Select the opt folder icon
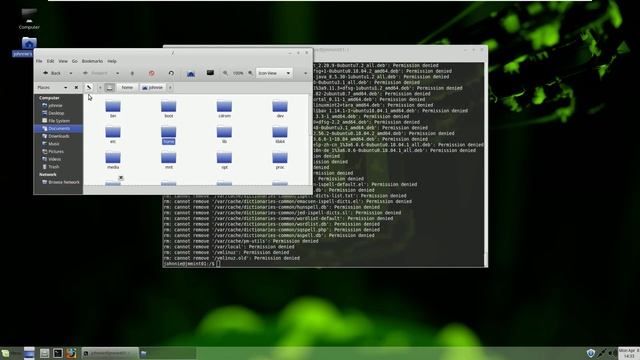 coord(224,158)
